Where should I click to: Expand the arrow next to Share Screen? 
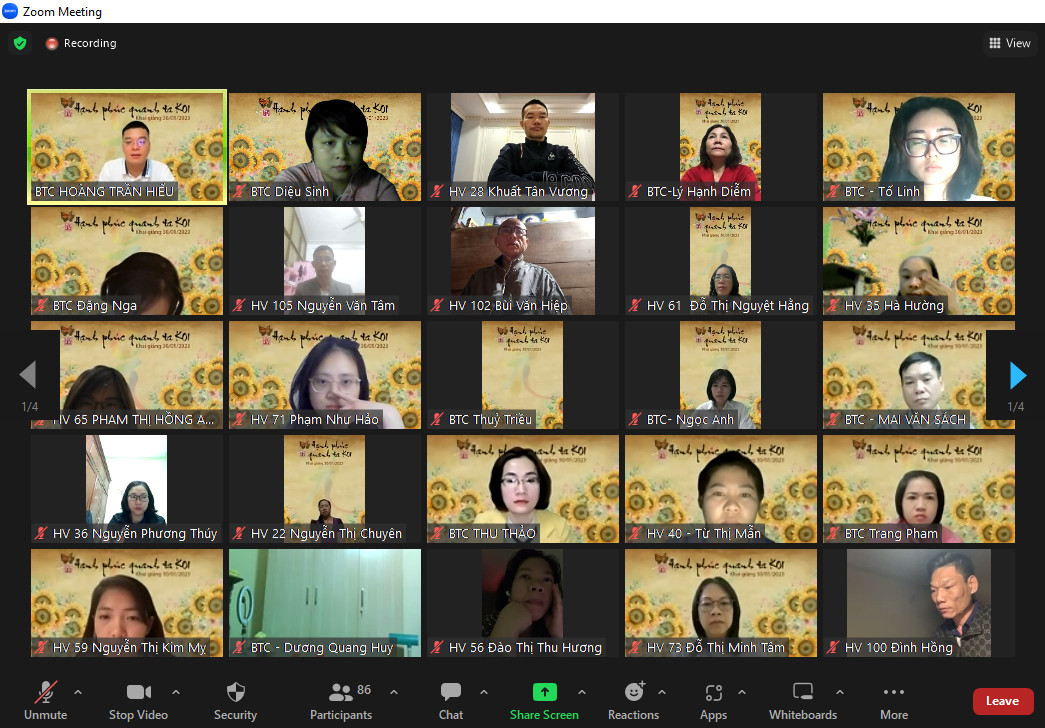(x=582, y=692)
